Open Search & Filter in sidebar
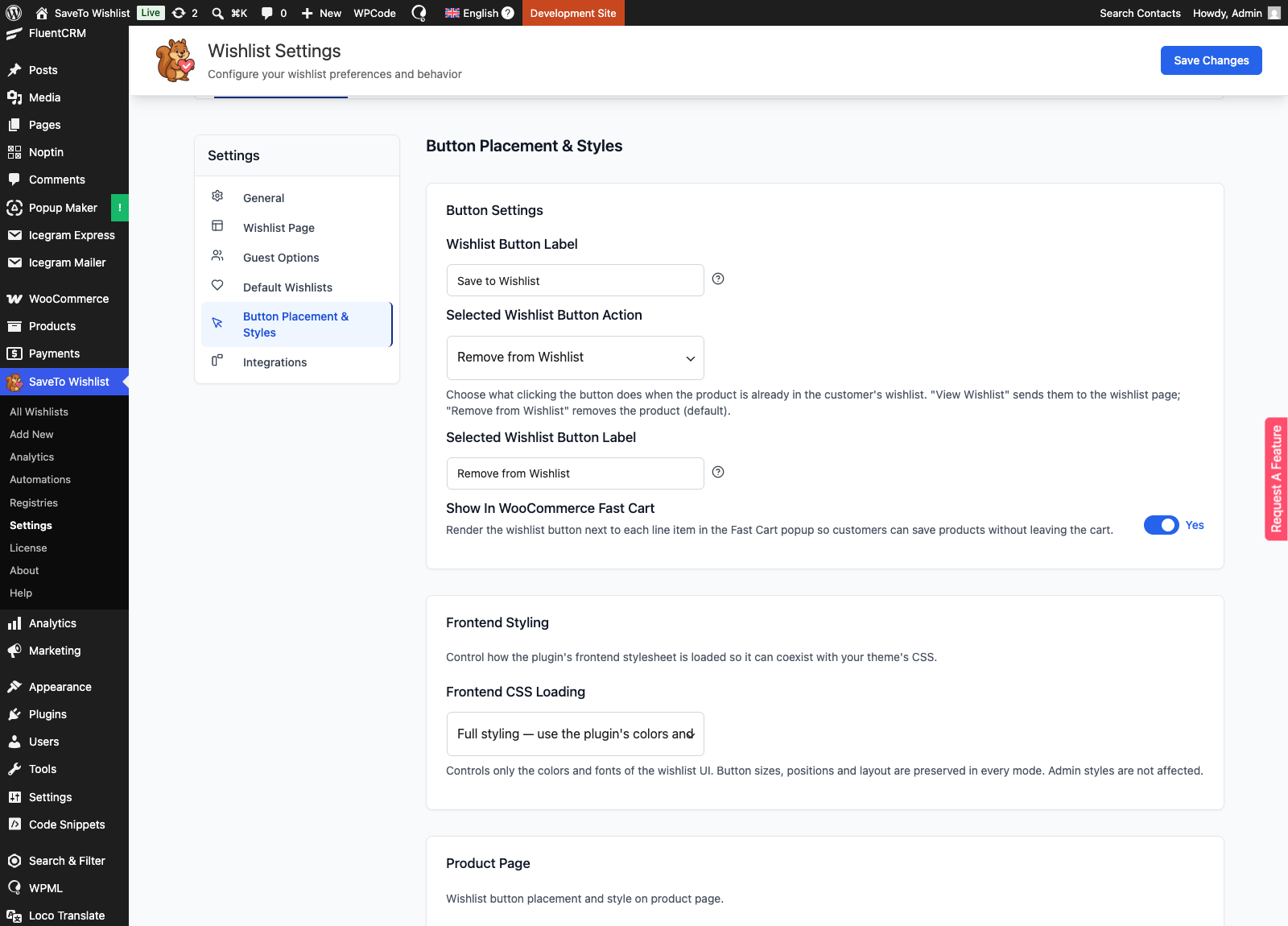Screen dimensions: 1288x926 (64, 861)
